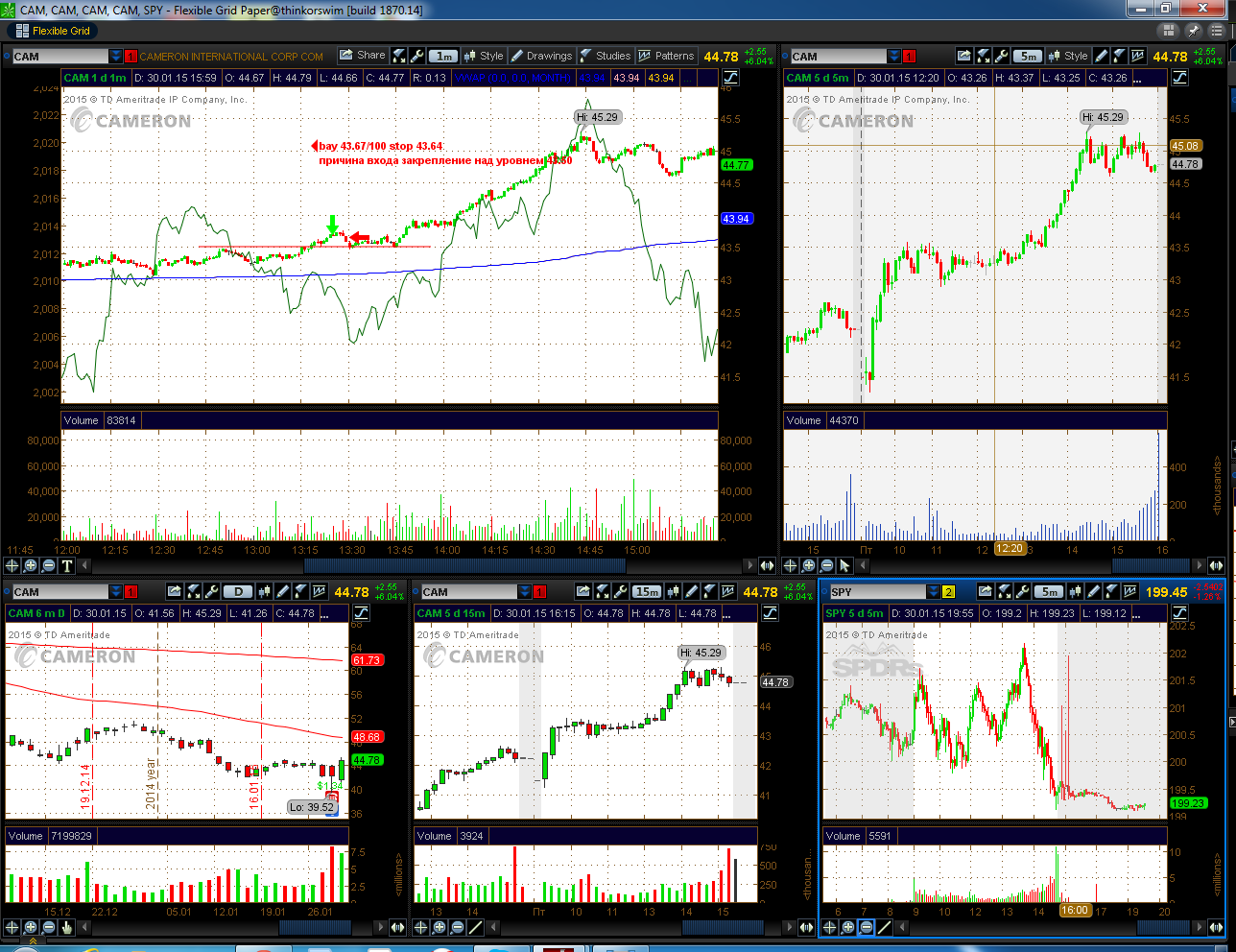The width and height of the screenshot is (1236, 952).
Task: Expand symbol dropdown on 1m CAM chart
Action: [116, 56]
